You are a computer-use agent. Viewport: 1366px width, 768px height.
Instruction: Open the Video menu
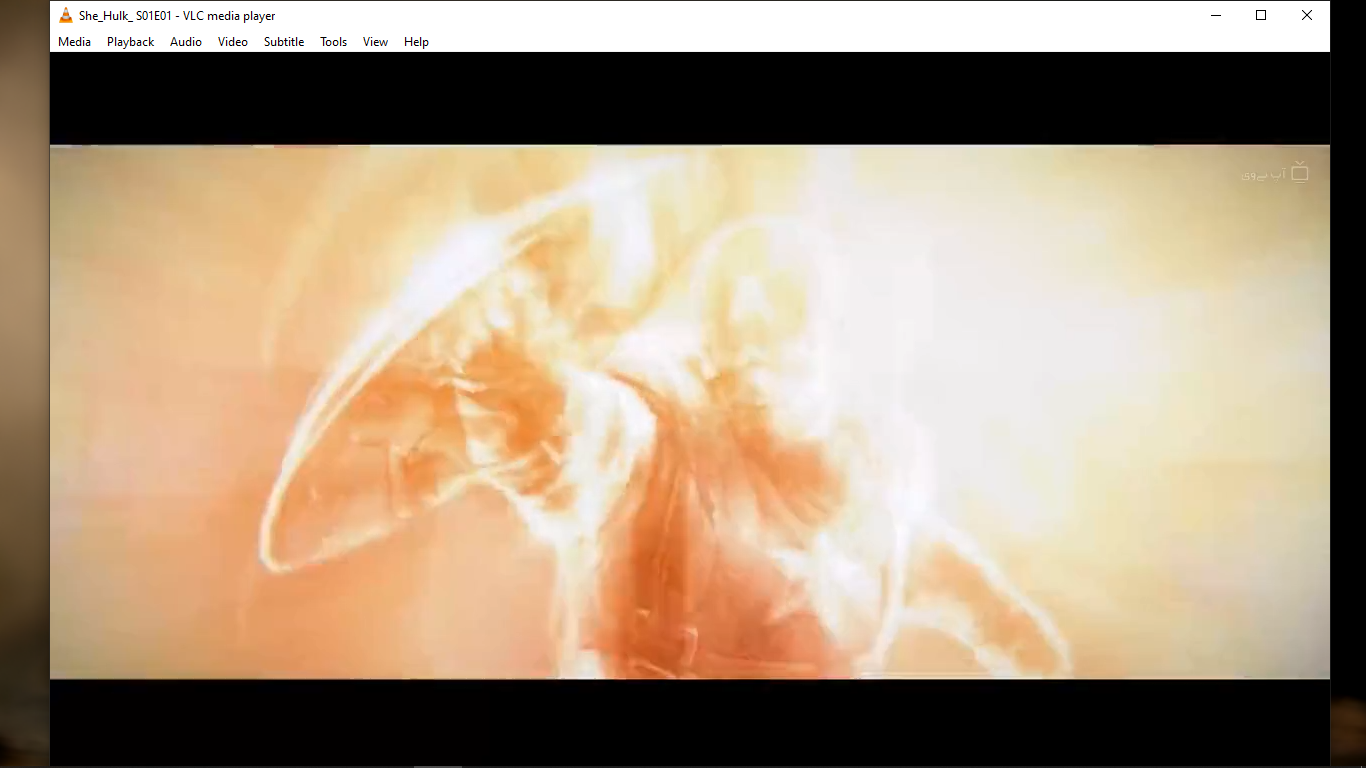[x=233, y=42]
